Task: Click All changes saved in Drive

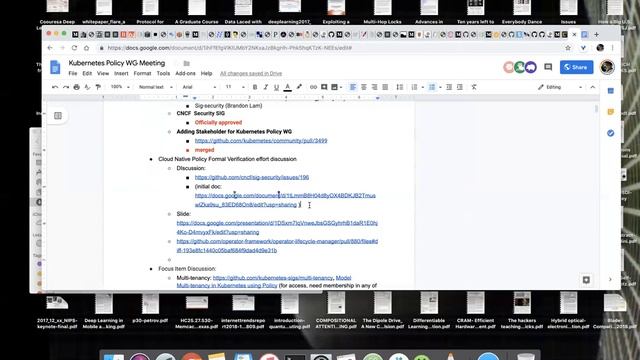Action: point(251,73)
